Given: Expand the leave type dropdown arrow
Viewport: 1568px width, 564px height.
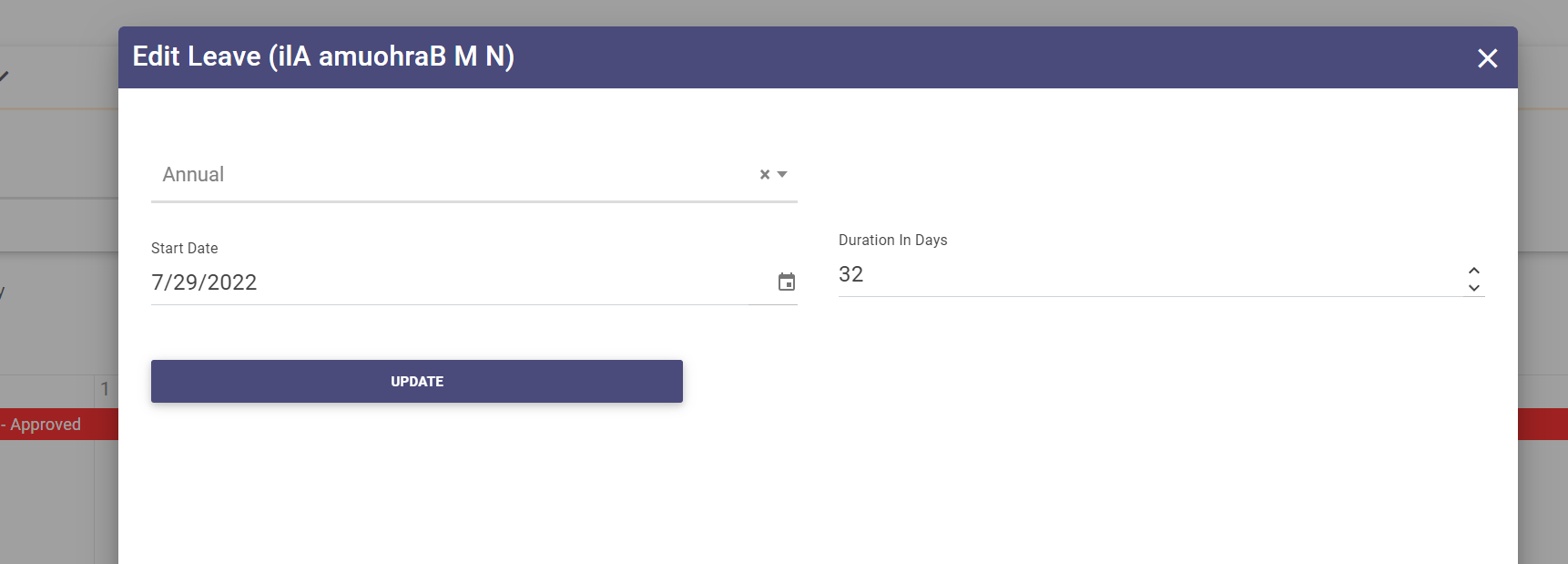Looking at the screenshot, I should (x=782, y=175).
